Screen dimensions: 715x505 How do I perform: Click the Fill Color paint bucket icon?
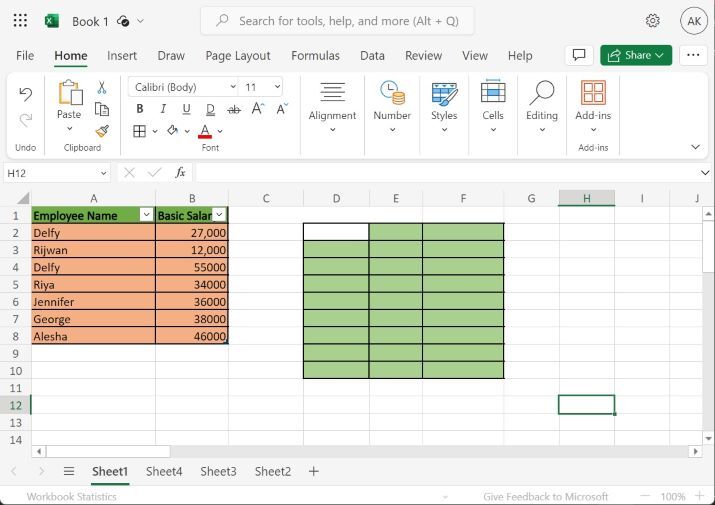click(x=172, y=131)
